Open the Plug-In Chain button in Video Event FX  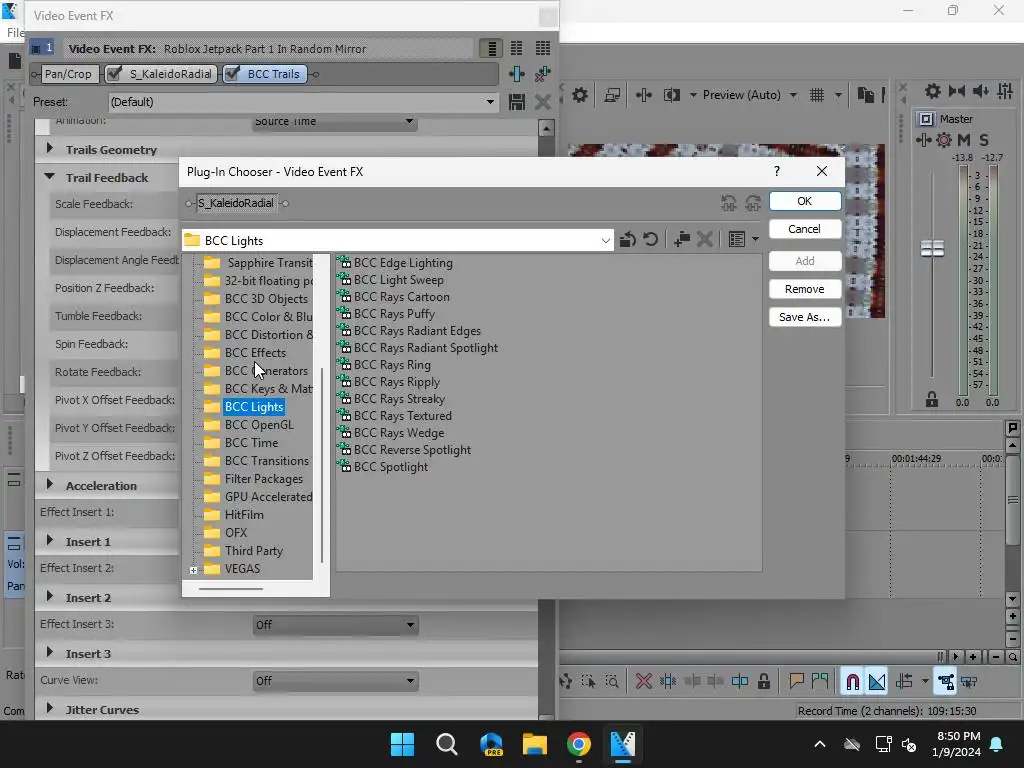517,74
